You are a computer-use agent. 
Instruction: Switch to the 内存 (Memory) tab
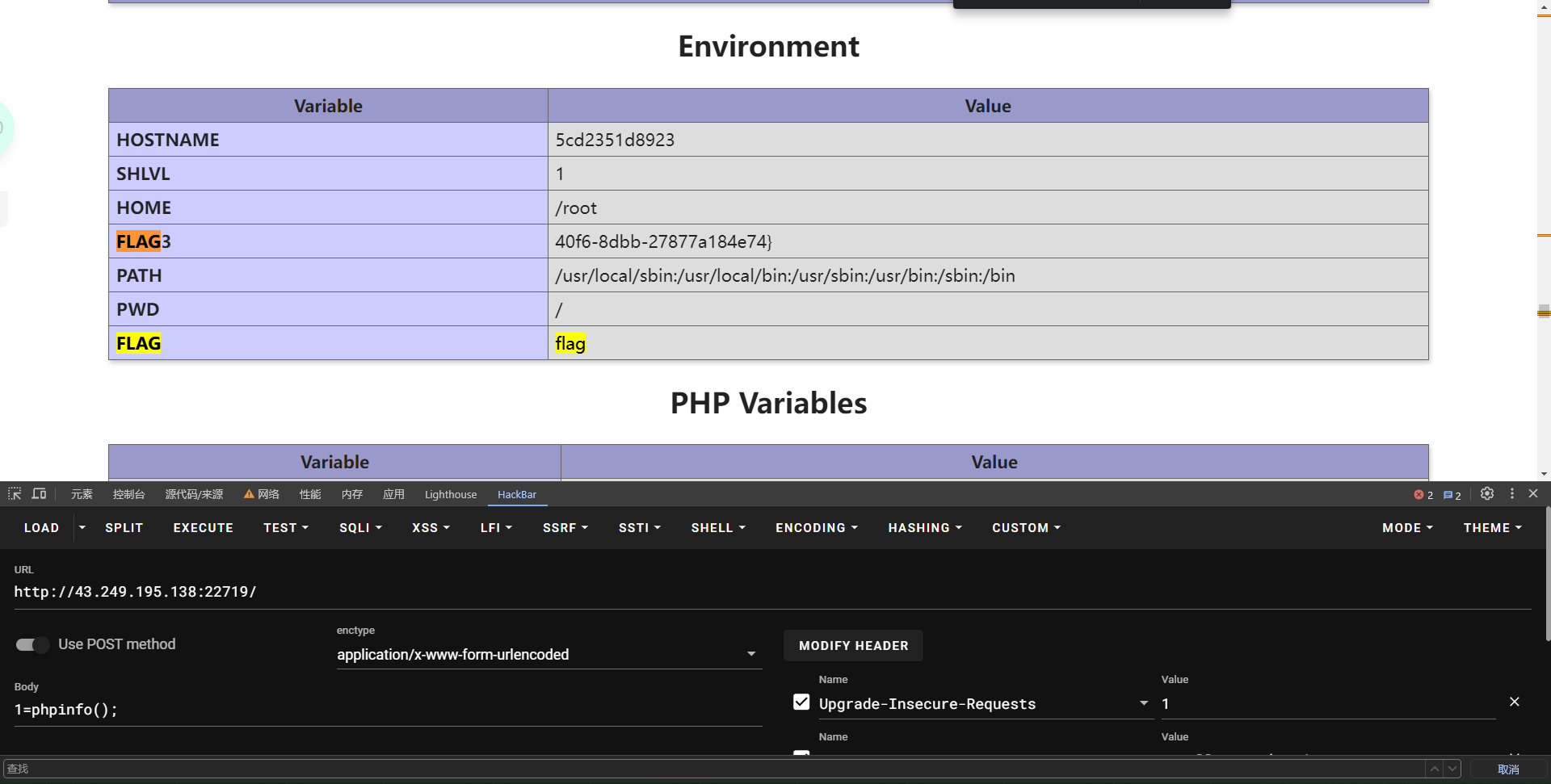(352, 494)
